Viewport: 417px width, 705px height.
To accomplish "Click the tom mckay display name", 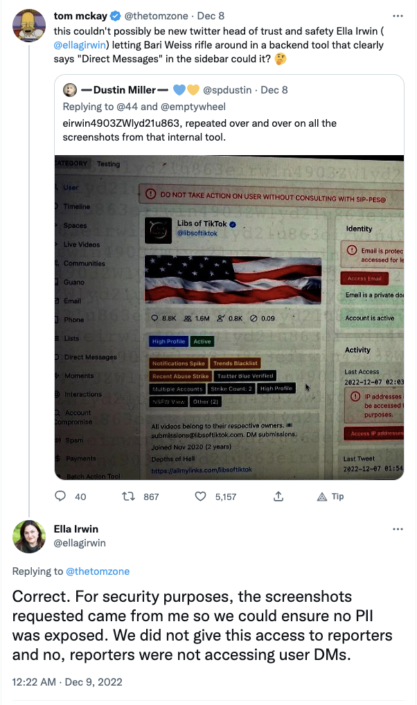I will (x=81, y=16).
